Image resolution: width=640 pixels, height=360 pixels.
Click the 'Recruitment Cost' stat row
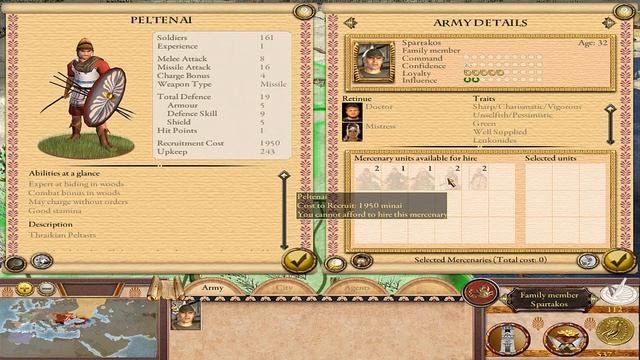(221, 143)
